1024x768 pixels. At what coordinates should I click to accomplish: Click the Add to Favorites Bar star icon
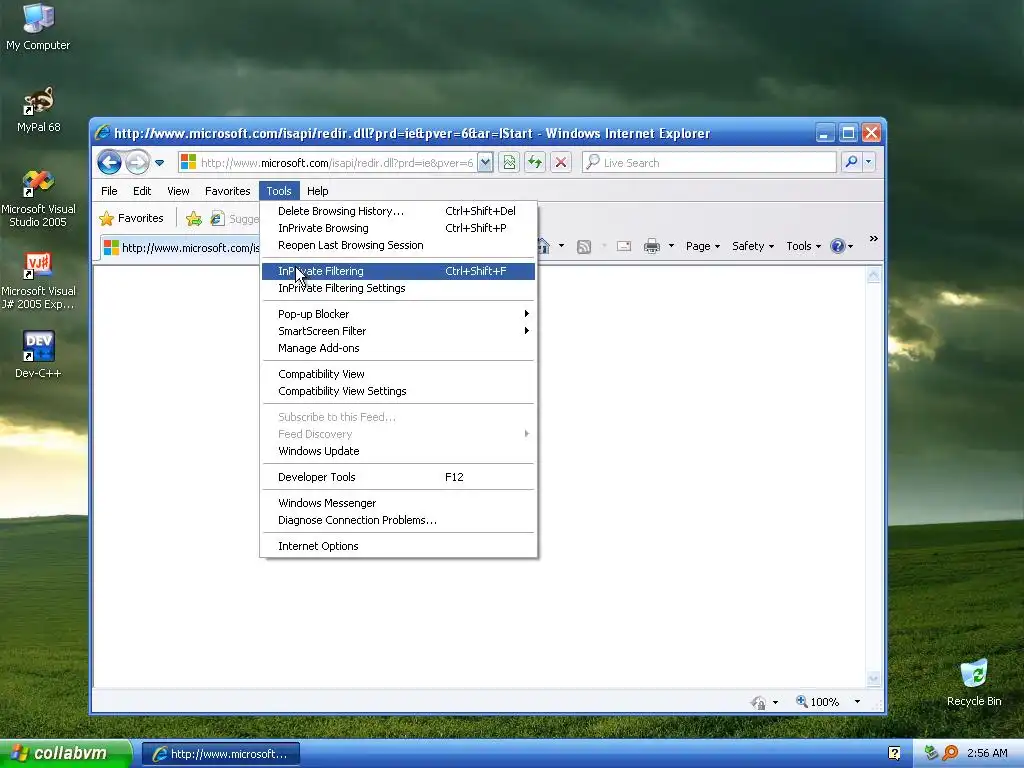(x=193, y=219)
